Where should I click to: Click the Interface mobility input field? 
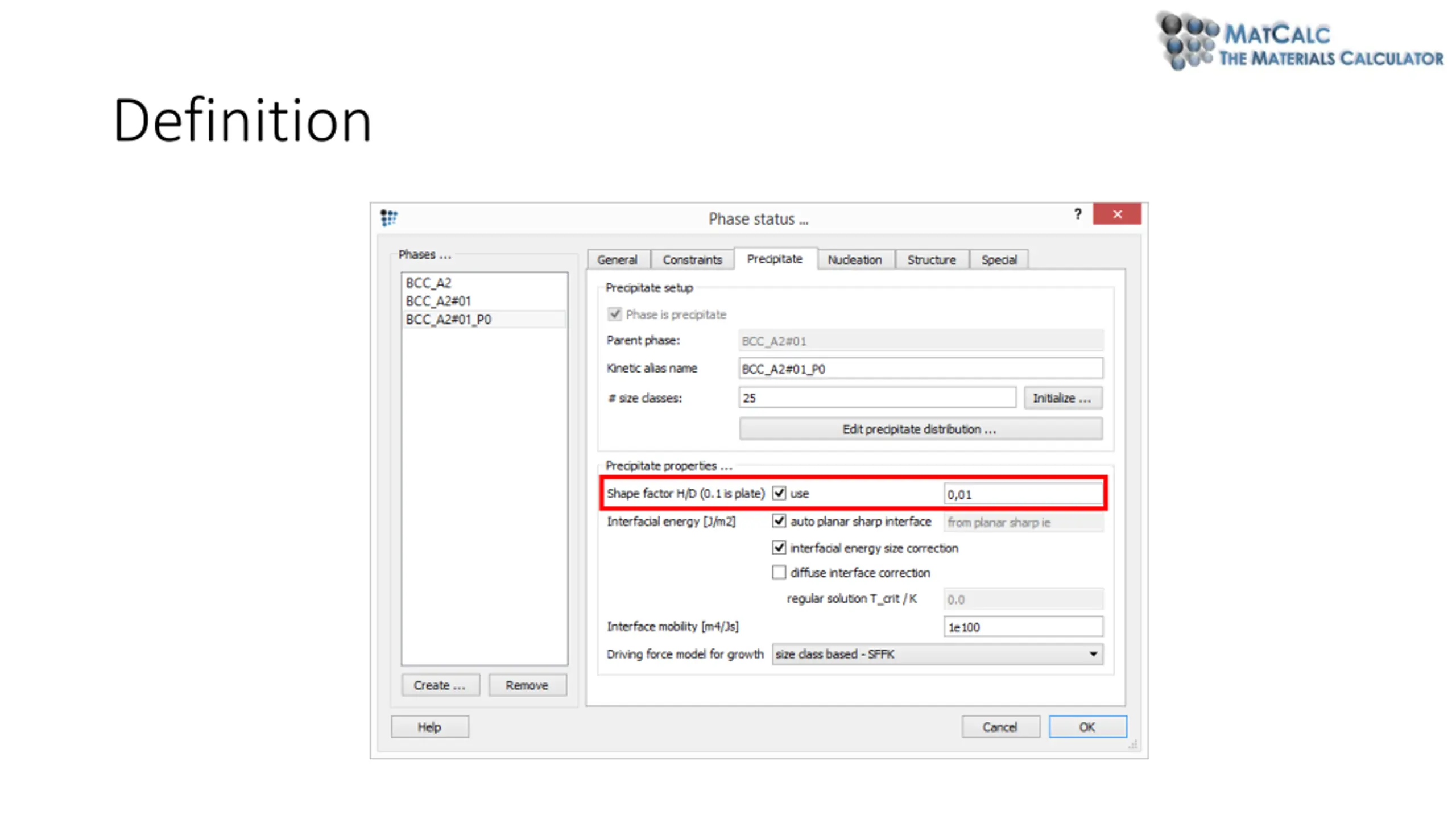(1023, 627)
